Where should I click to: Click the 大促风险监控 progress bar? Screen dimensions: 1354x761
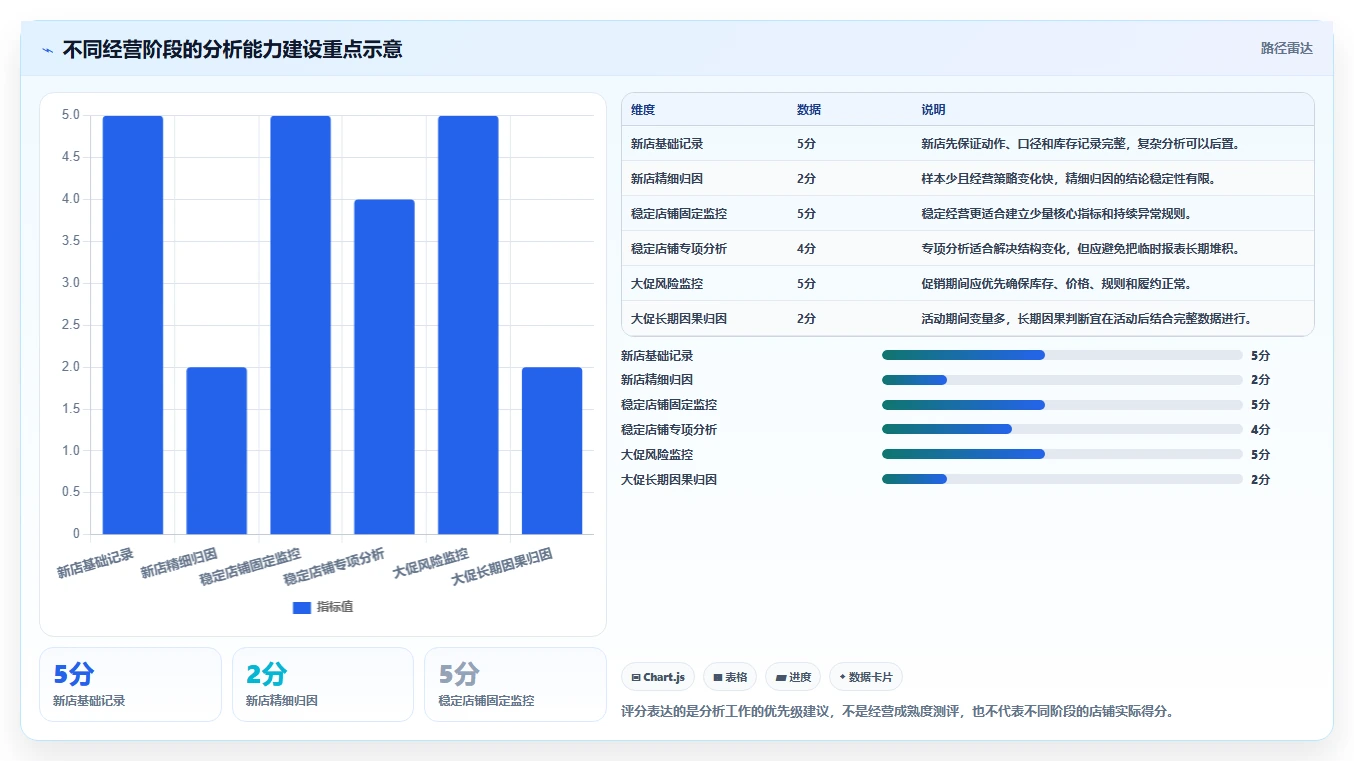click(x=1062, y=454)
